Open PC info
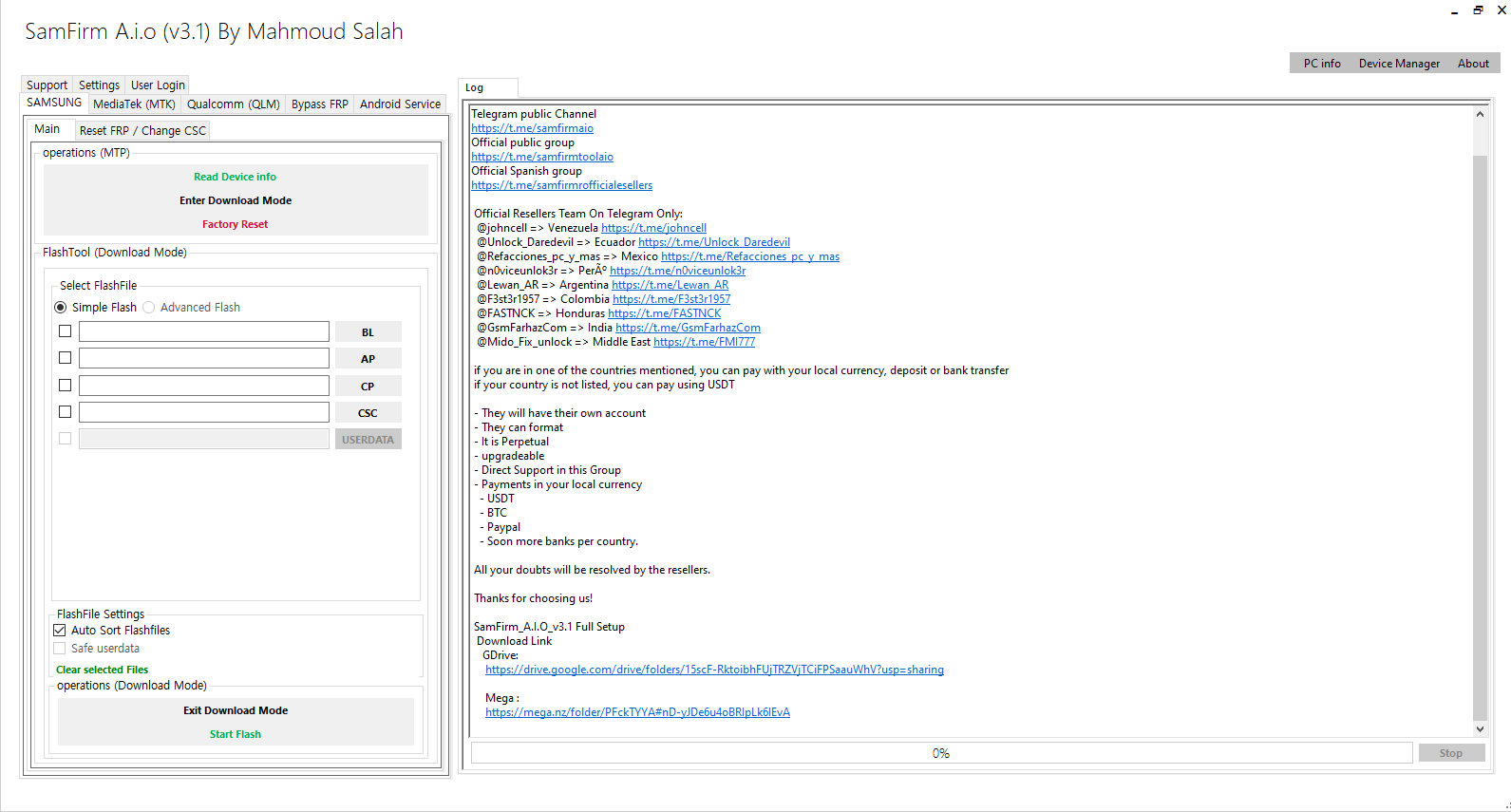The width and height of the screenshot is (1511, 812). [x=1322, y=64]
